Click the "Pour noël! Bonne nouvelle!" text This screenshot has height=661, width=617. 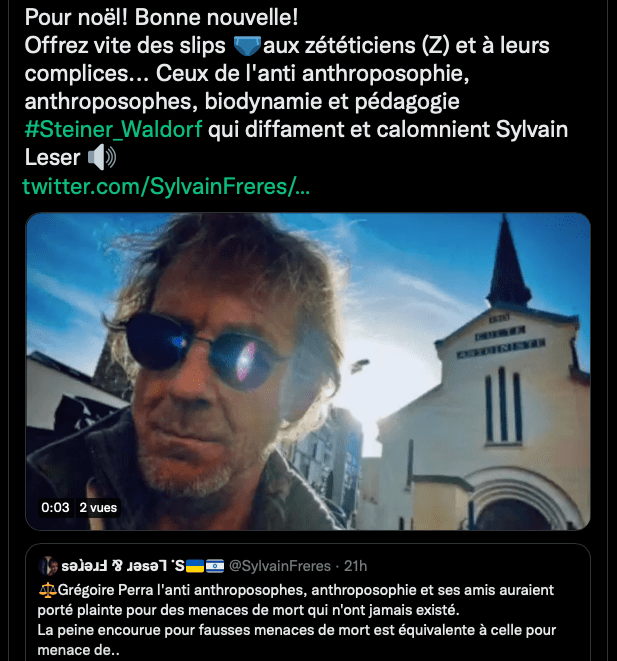pos(161,18)
